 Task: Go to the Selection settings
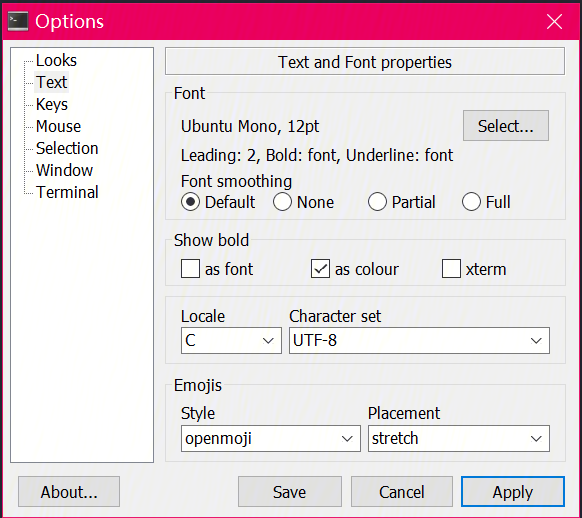[x=67, y=148]
